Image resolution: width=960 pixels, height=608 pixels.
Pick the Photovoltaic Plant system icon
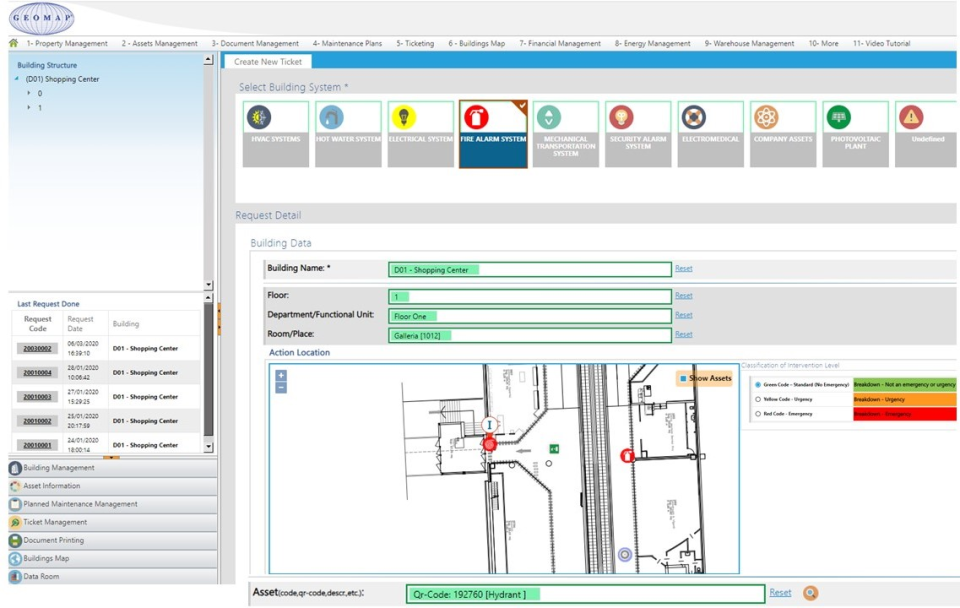855,131
